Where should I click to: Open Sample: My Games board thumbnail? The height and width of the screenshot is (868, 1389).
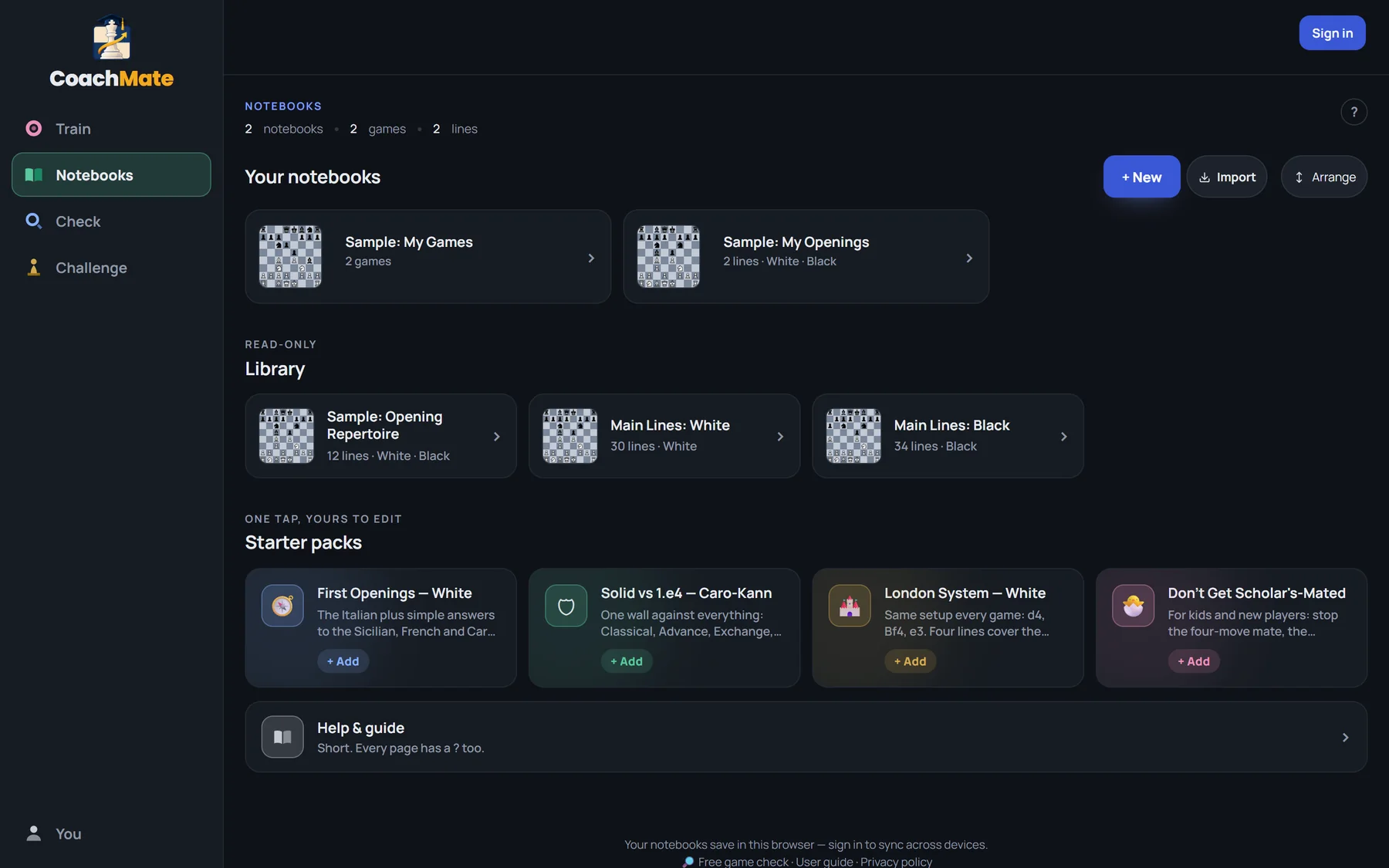(x=290, y=256)
